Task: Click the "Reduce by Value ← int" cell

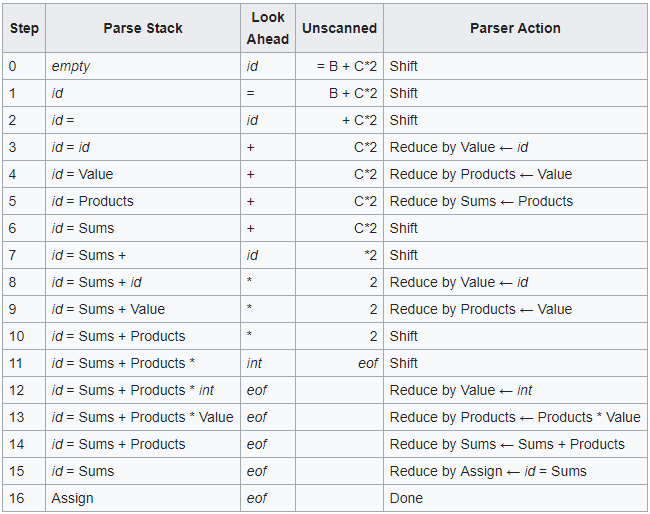Action: [461, 390]
